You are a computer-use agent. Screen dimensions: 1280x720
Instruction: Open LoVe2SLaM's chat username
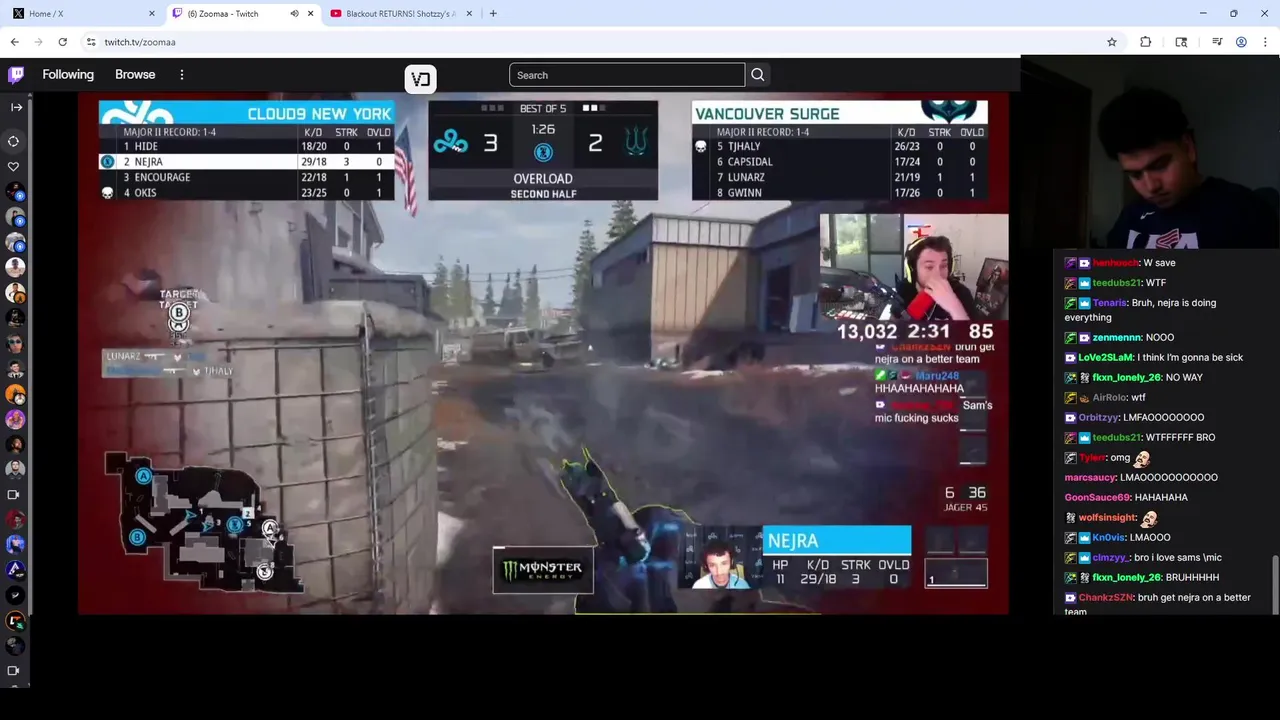(x=1106, y=358)
